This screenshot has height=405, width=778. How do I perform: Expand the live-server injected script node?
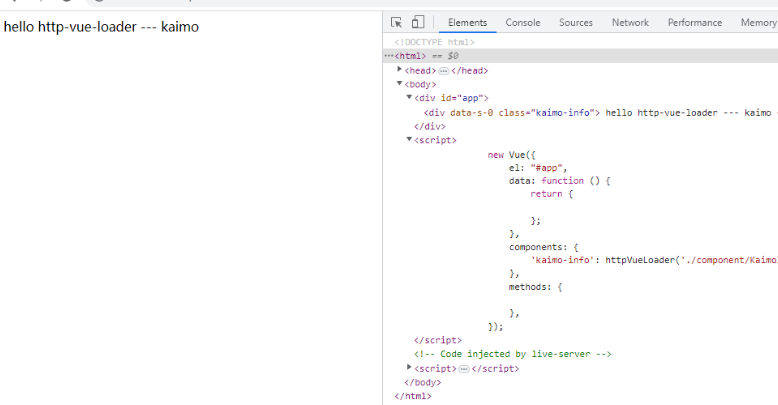pos(409,367)
